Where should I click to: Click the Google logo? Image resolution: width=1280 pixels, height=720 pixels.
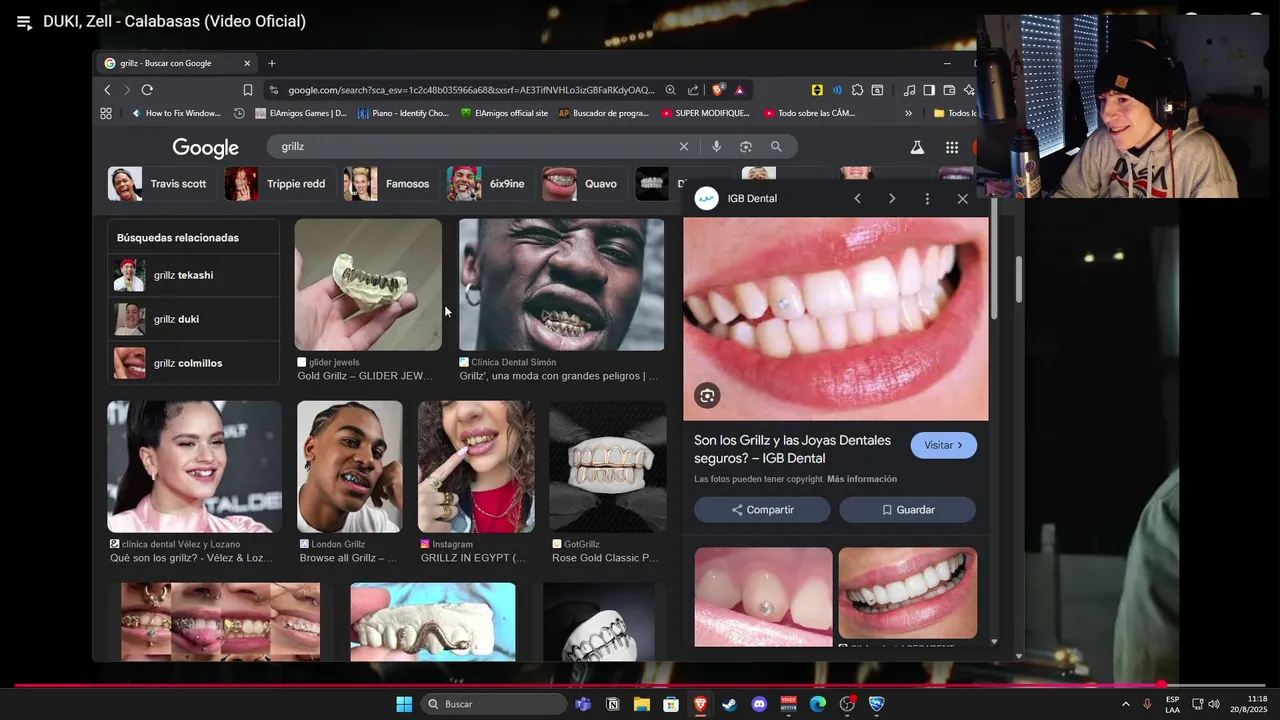(205, 148)
